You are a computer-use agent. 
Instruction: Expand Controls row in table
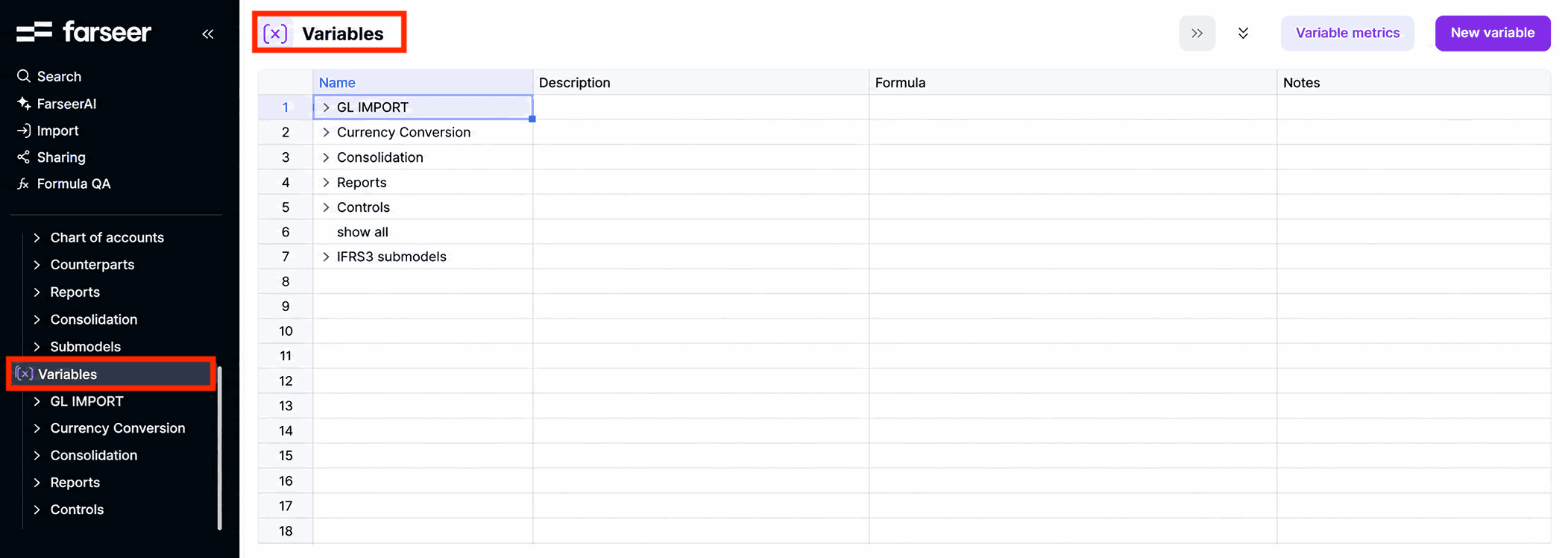click(x=326, y=207)
